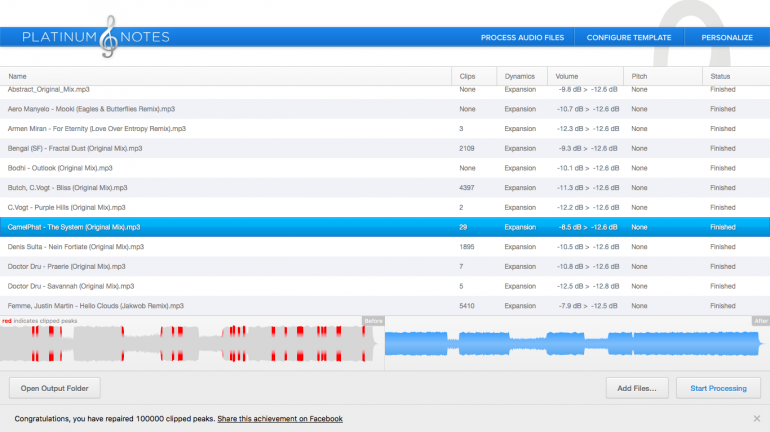Select Doctor Dru - Praerie (Original Mix).mp3
The height and width of the screenshot is (432, 770).
point(385,266)
